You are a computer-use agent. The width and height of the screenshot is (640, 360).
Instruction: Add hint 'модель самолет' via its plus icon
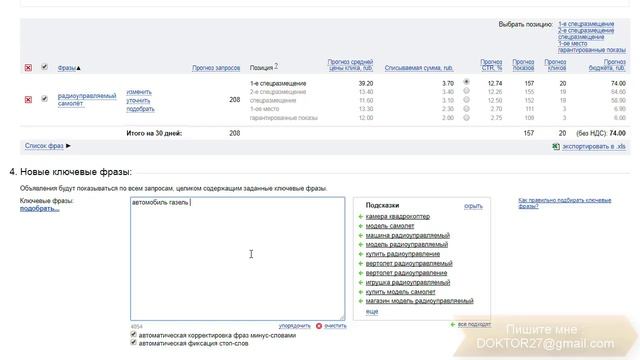[x=360, y=226]
